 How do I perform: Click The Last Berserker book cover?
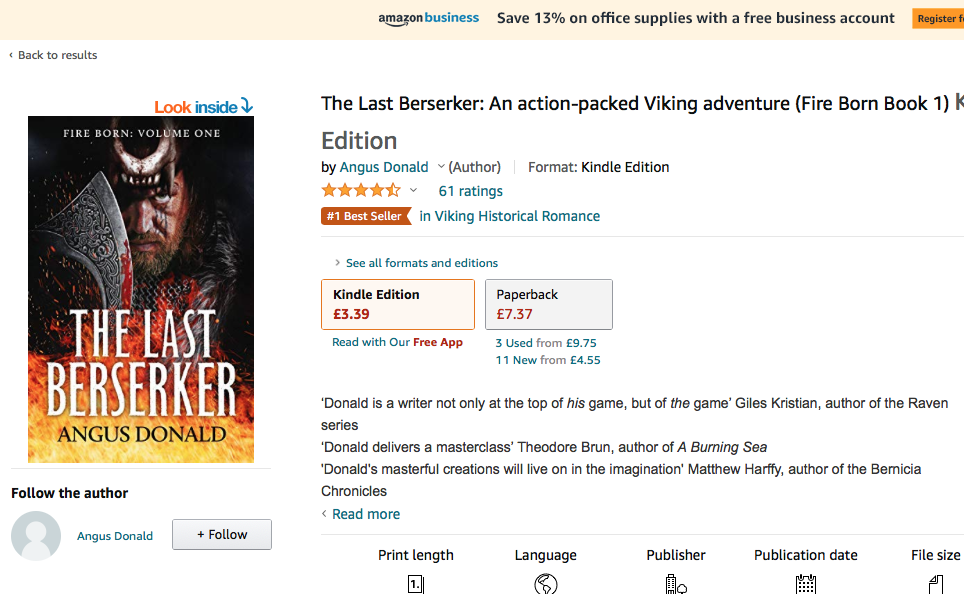pos(141,289)
